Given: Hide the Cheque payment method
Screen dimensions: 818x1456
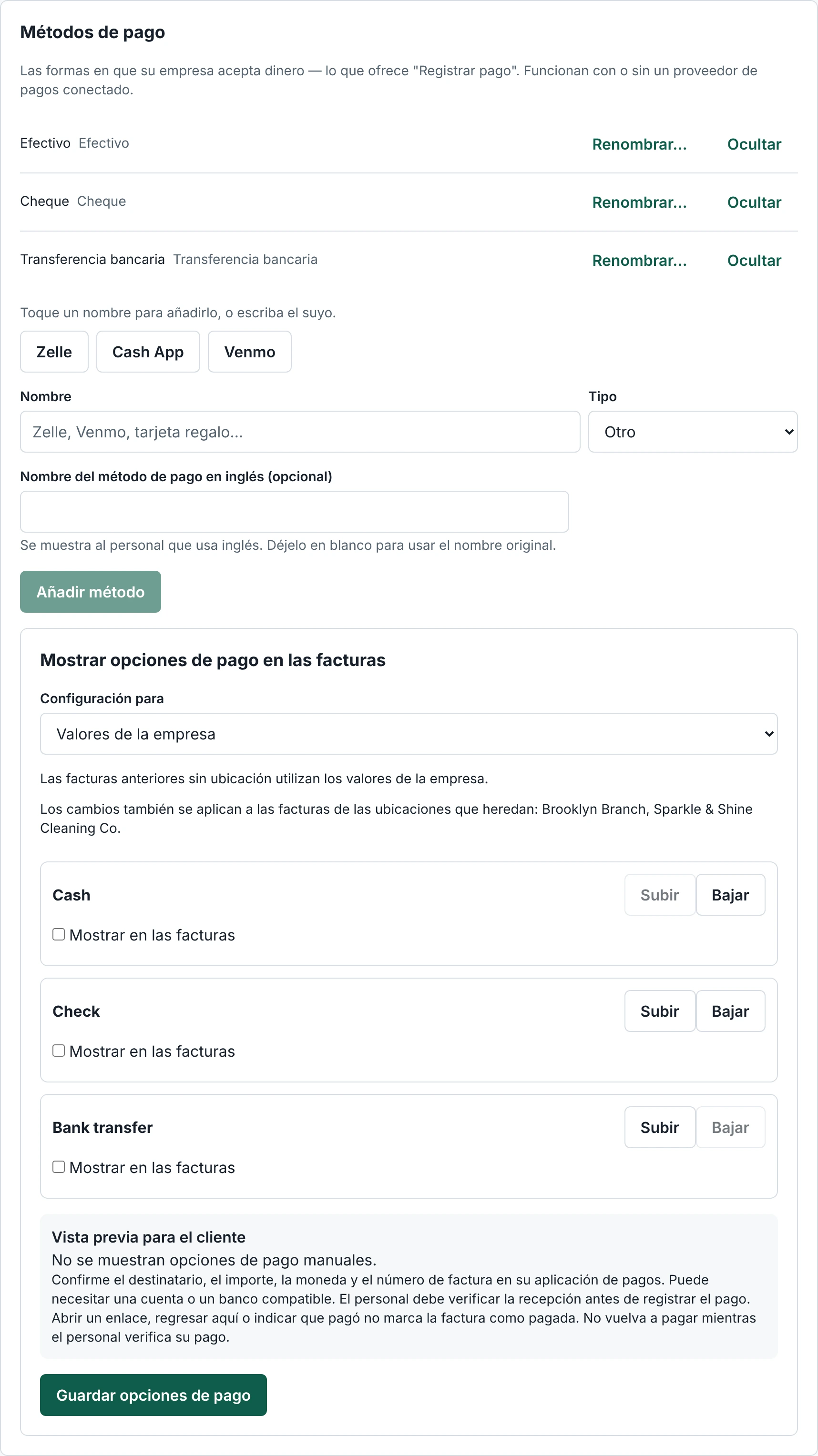Looking at the screenshot, I should point(754,202).
